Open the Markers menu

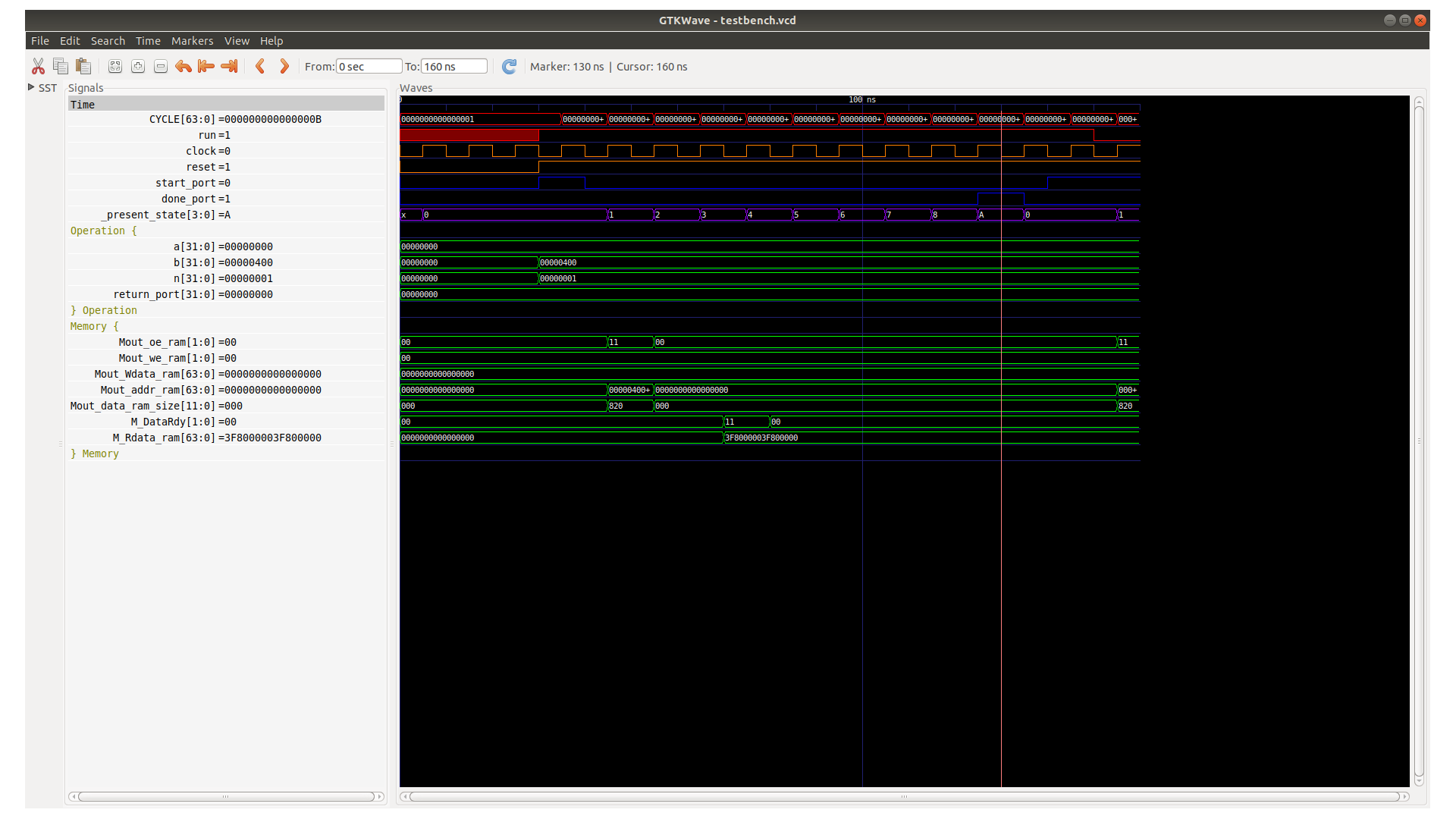coord(192,41)
